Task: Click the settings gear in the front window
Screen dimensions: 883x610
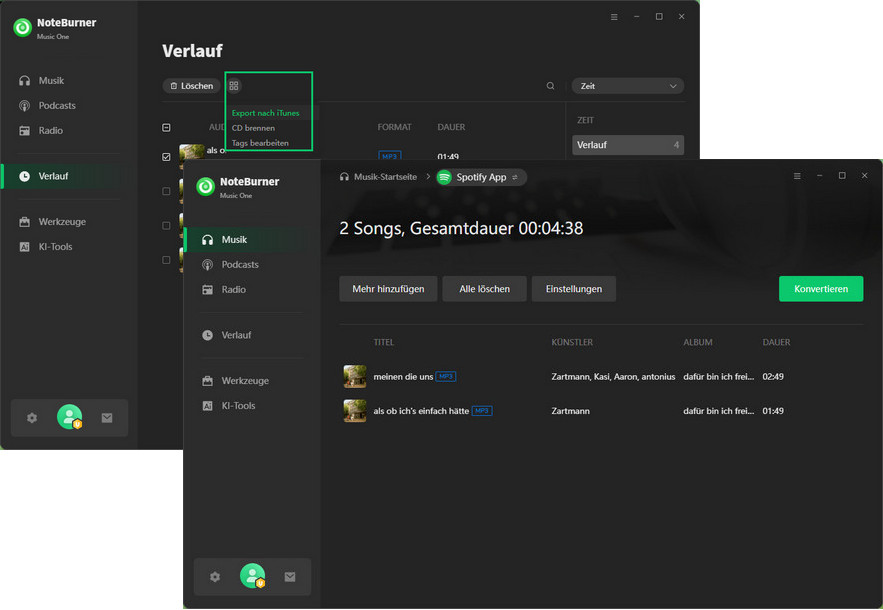Action: pyautogui.click(x=215, y=577)
